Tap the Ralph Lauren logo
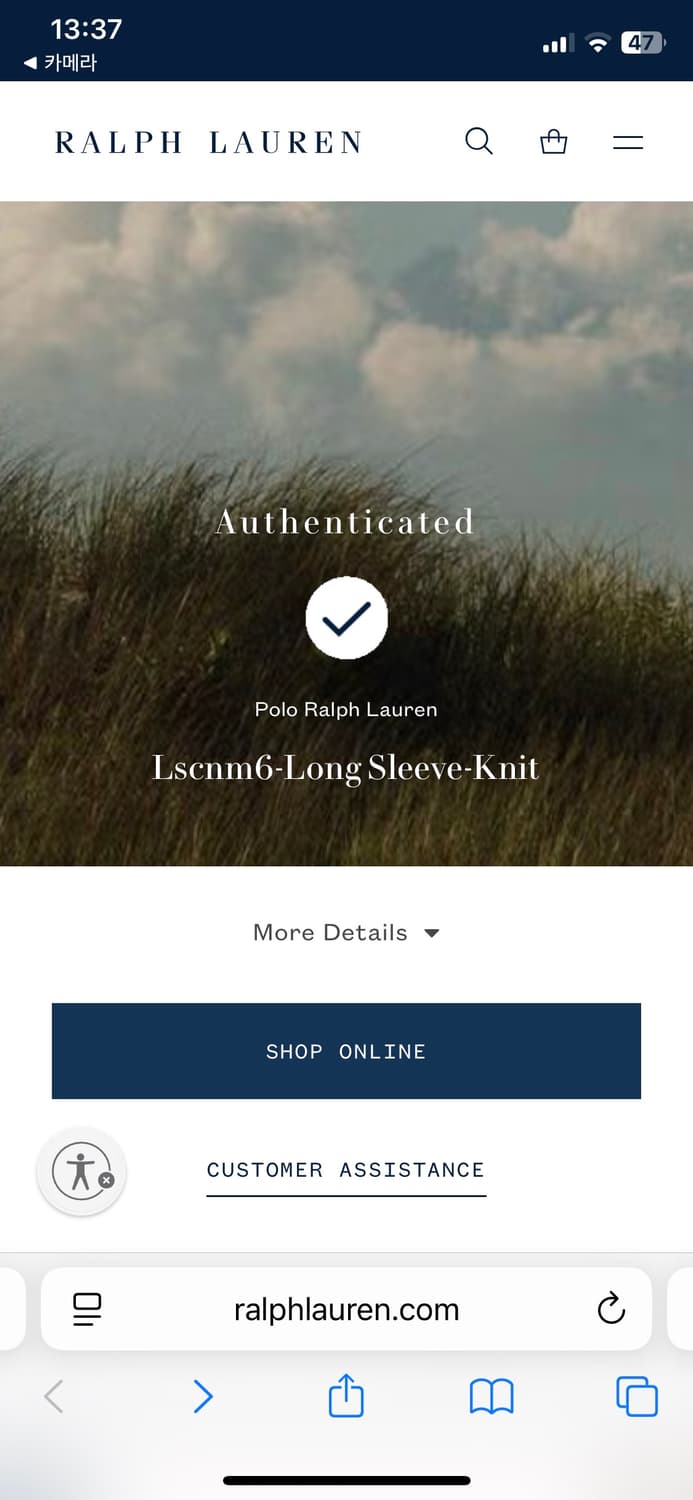 [x=208, y=142]
